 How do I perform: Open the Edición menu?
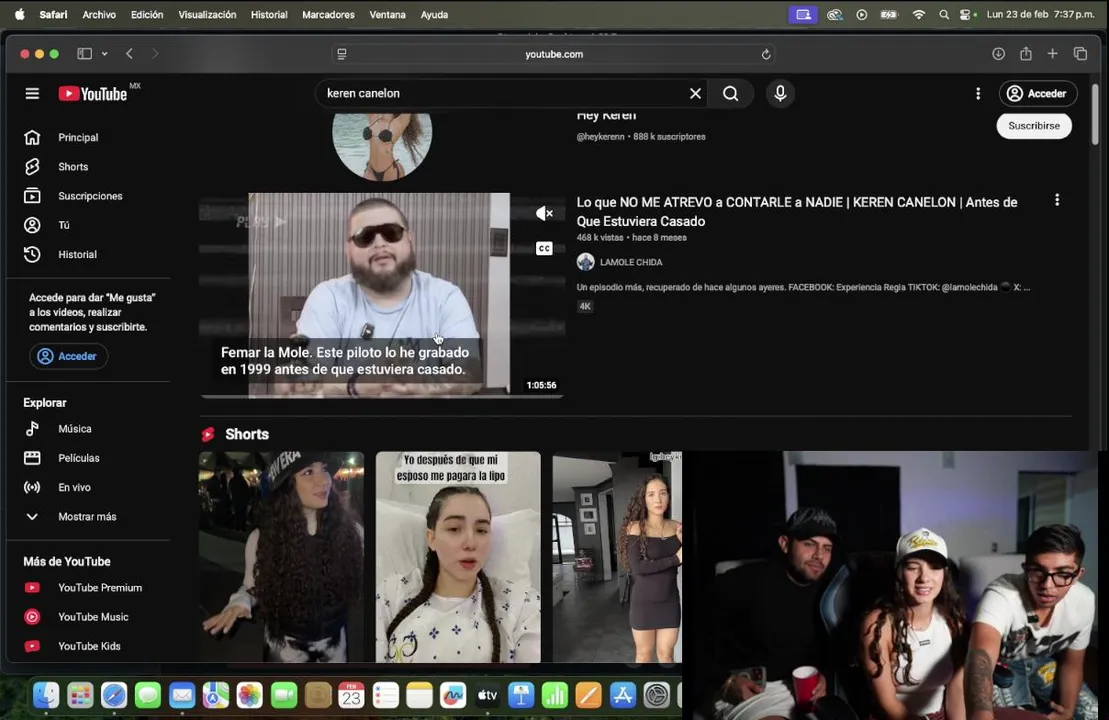click(146, 14)
